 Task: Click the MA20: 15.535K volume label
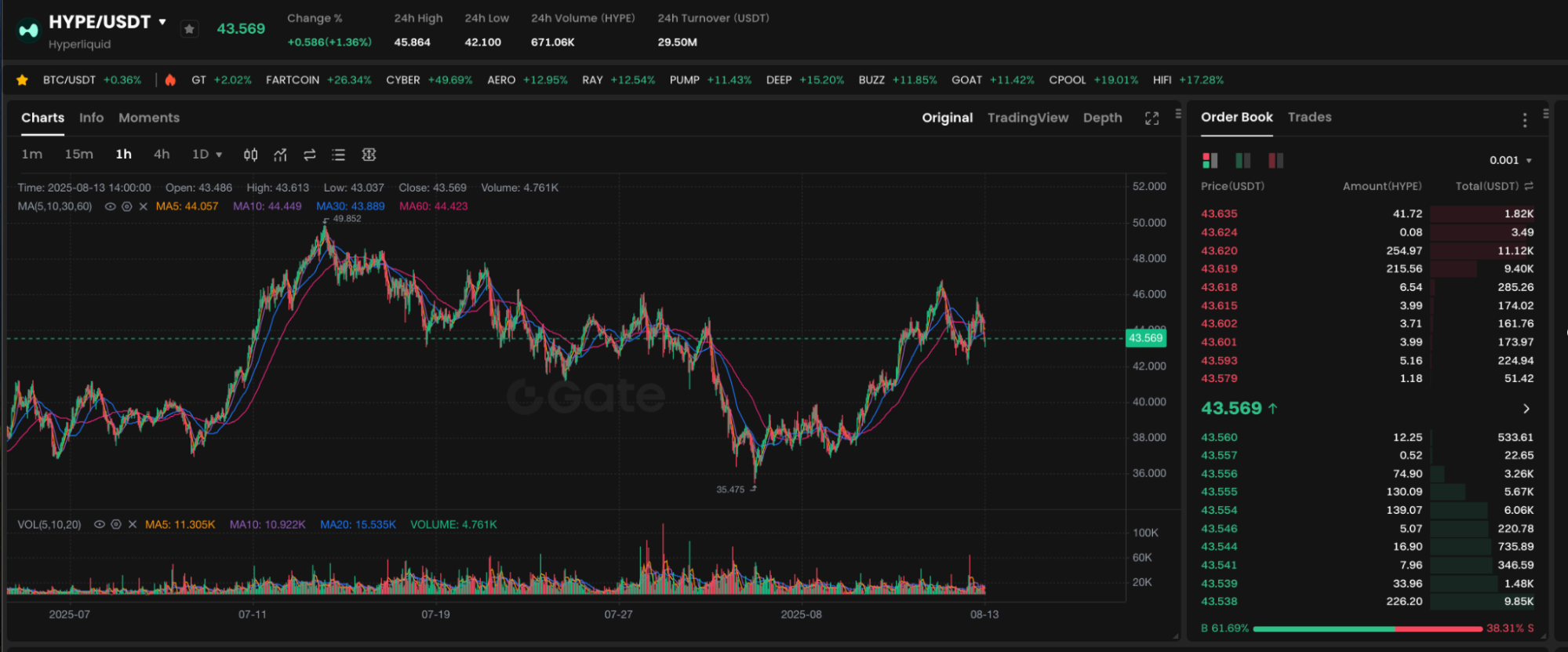pos(358,524)
